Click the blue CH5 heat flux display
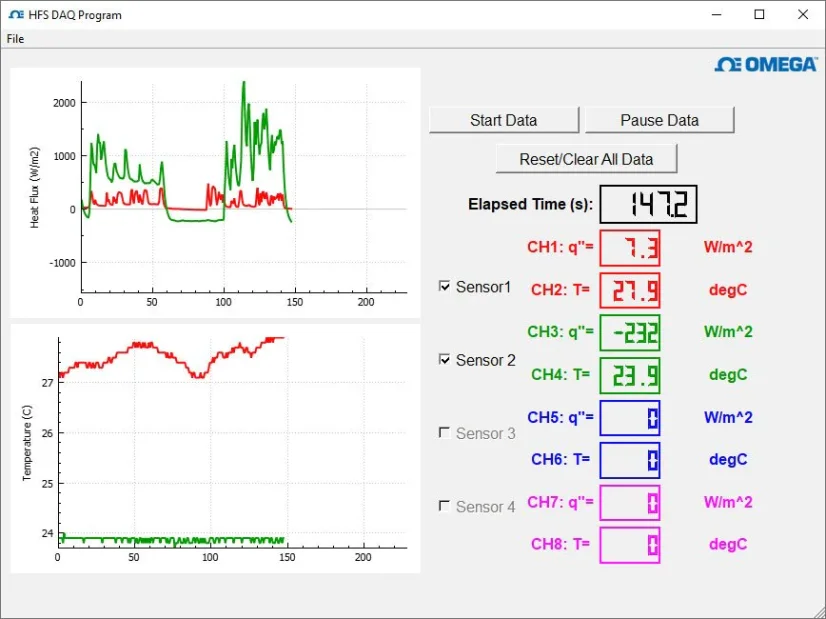 click(x=630, y=418)
